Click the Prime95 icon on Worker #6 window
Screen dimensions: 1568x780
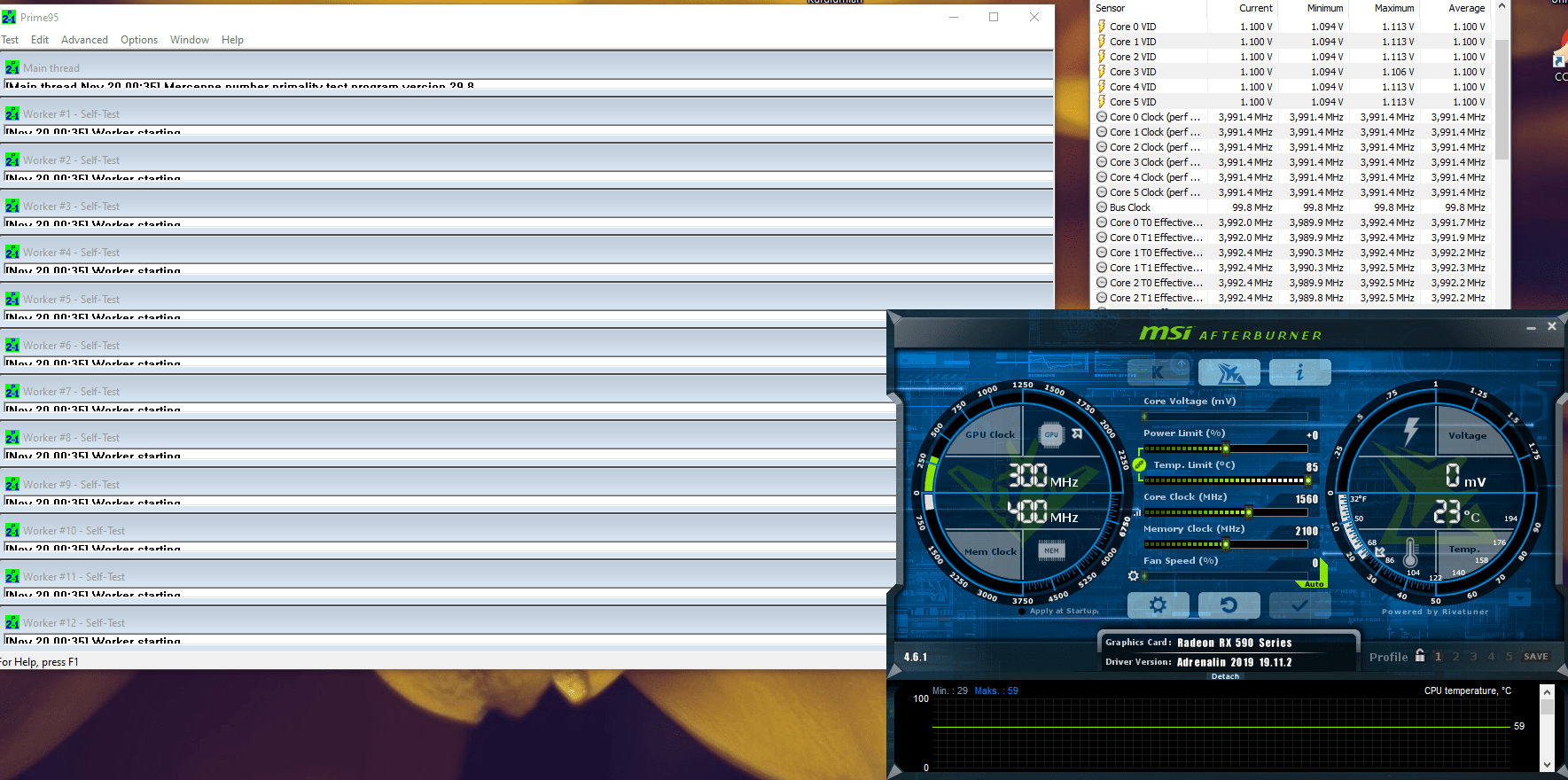pos(12,346)
